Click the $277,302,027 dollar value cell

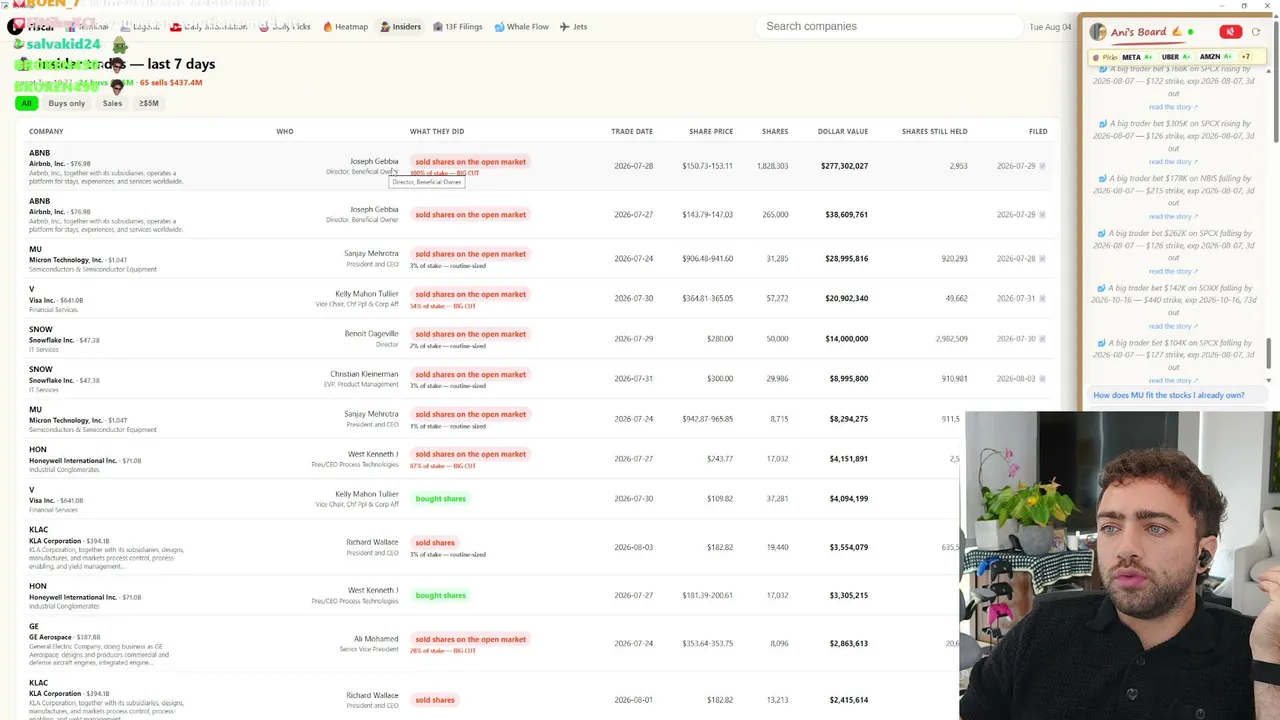coord(844,166)
